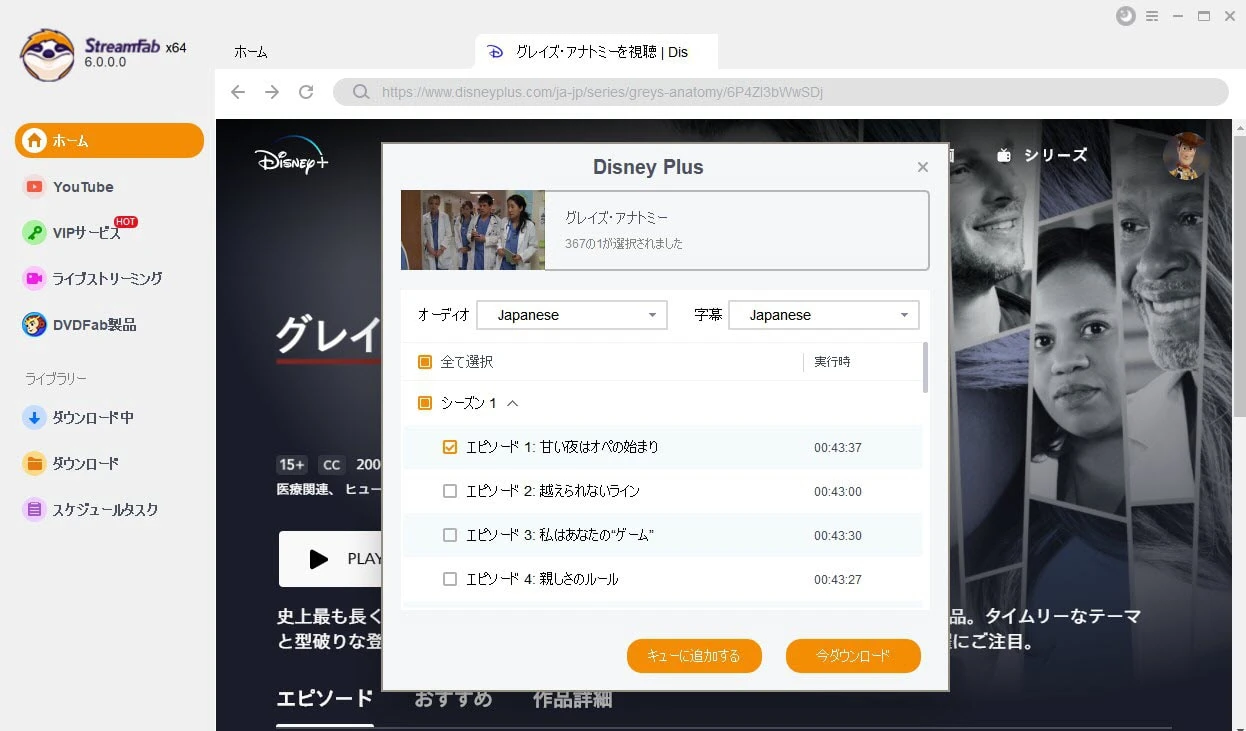Click the Disney tab favicon
The image size is (1246, 731).
[x=493, y=51]
